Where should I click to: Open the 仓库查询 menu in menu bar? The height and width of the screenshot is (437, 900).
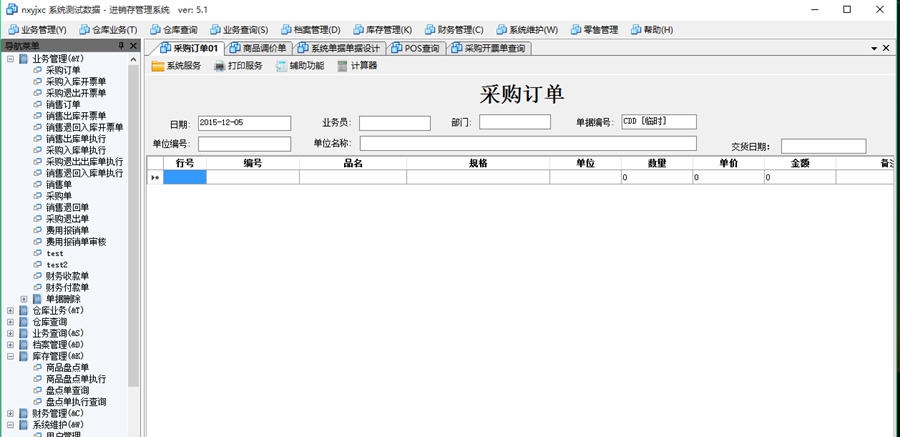pos(173,30)
